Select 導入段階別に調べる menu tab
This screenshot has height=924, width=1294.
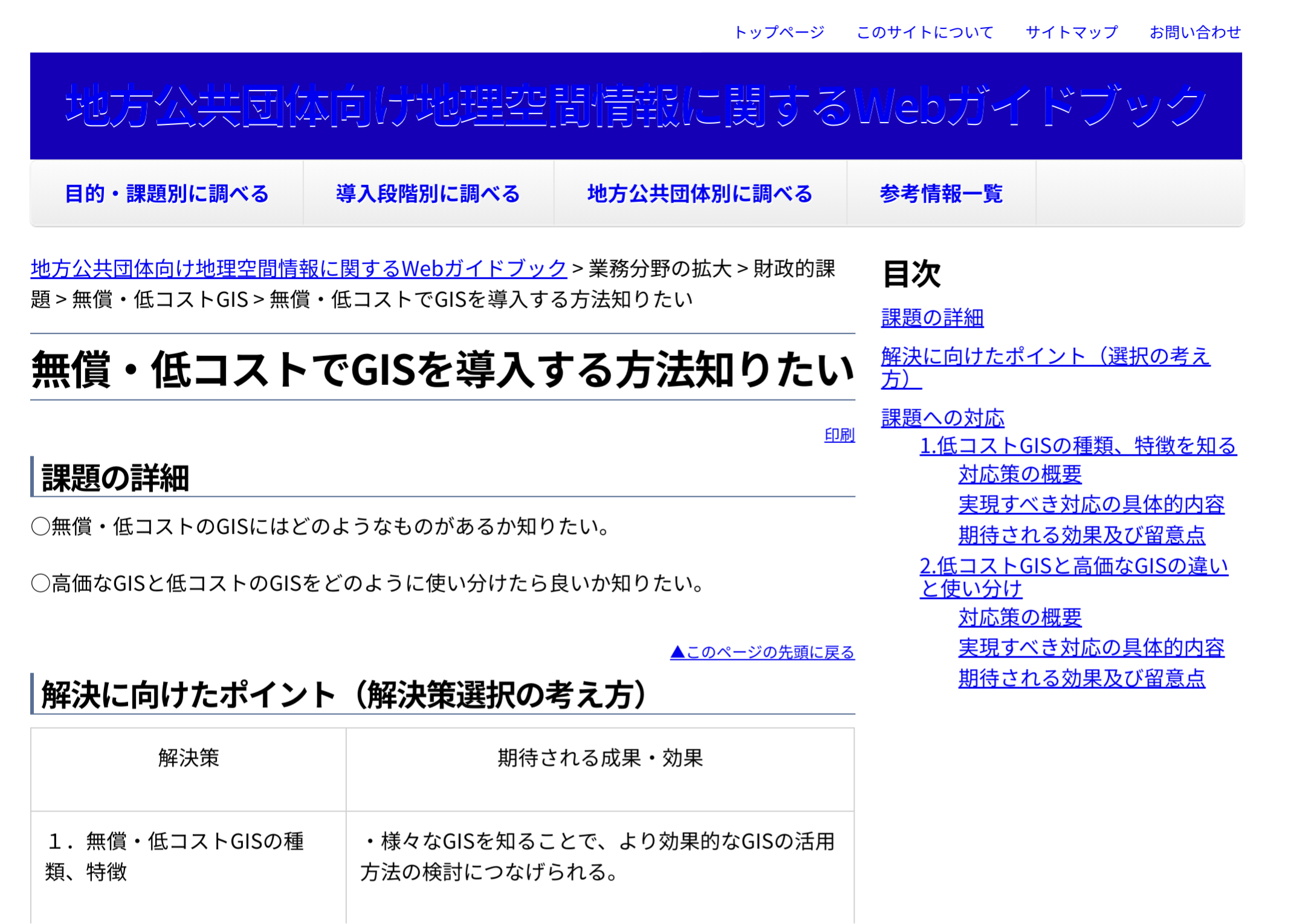coord(428,194)
